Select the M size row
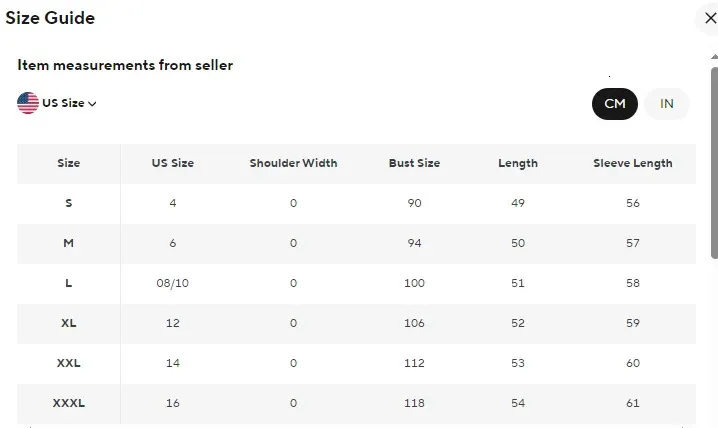718x428 pixels. point(69,243)
